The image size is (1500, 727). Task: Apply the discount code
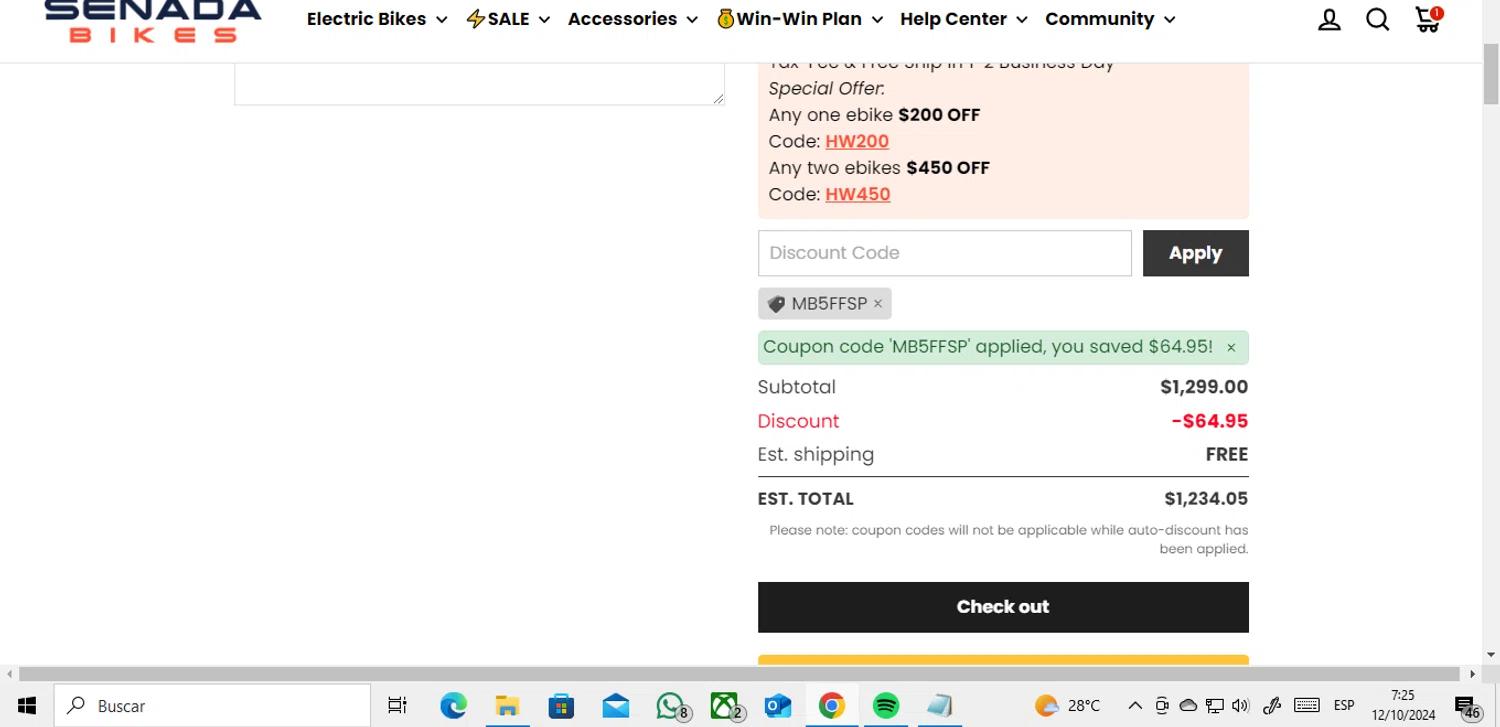(1196, 253)
